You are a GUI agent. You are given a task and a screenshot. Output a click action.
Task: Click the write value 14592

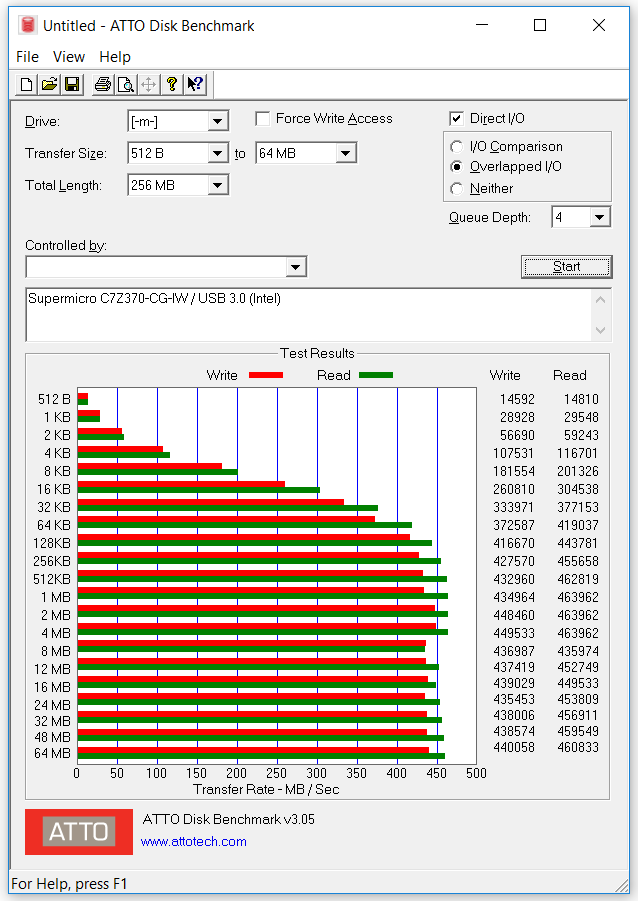(517, 399)
